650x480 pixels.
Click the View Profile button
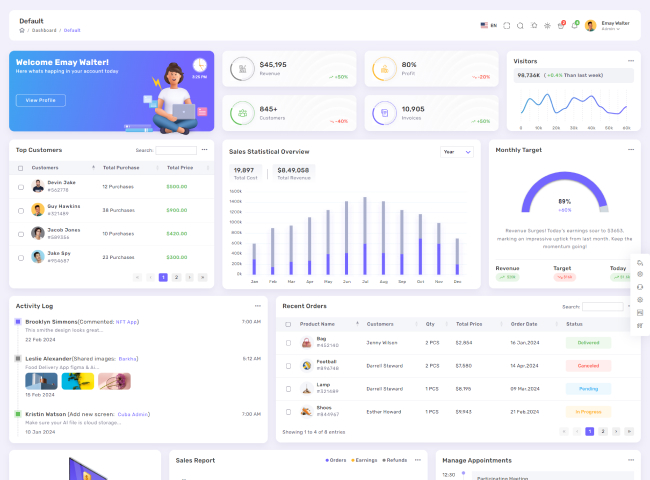(x=40, y=100)
